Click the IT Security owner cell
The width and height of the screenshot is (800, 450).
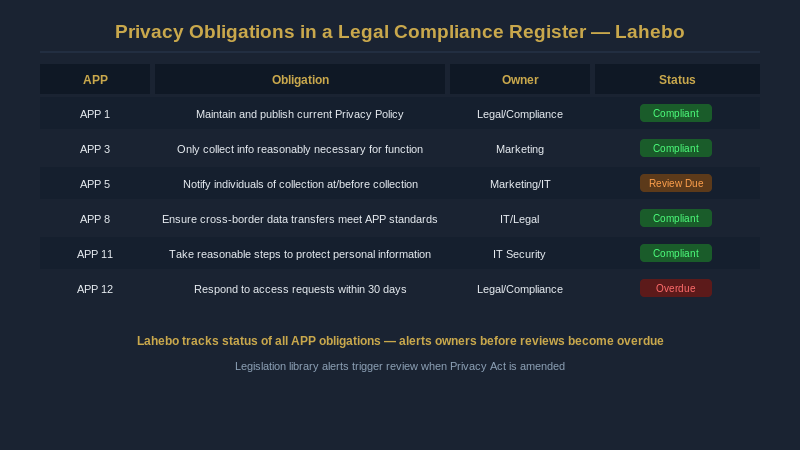[x=519, y=254]
